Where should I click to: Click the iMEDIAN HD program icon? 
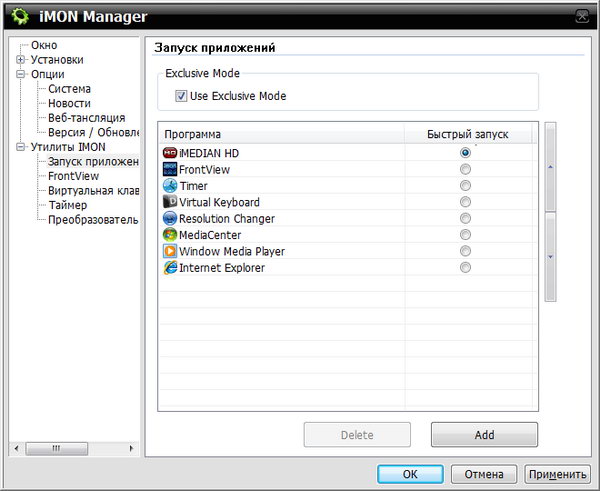(x=170, y=153)
